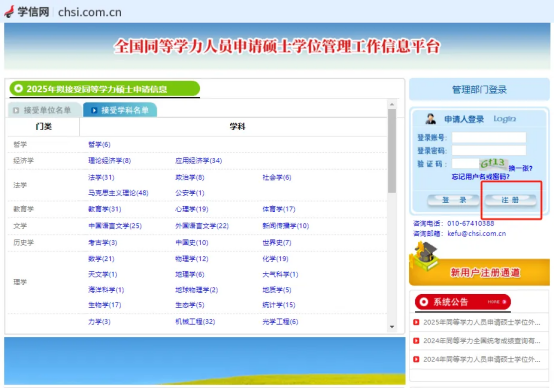Open 心理学(19) subject link
The width and height of the screenshot is (554, 388).
pos(192,209)
